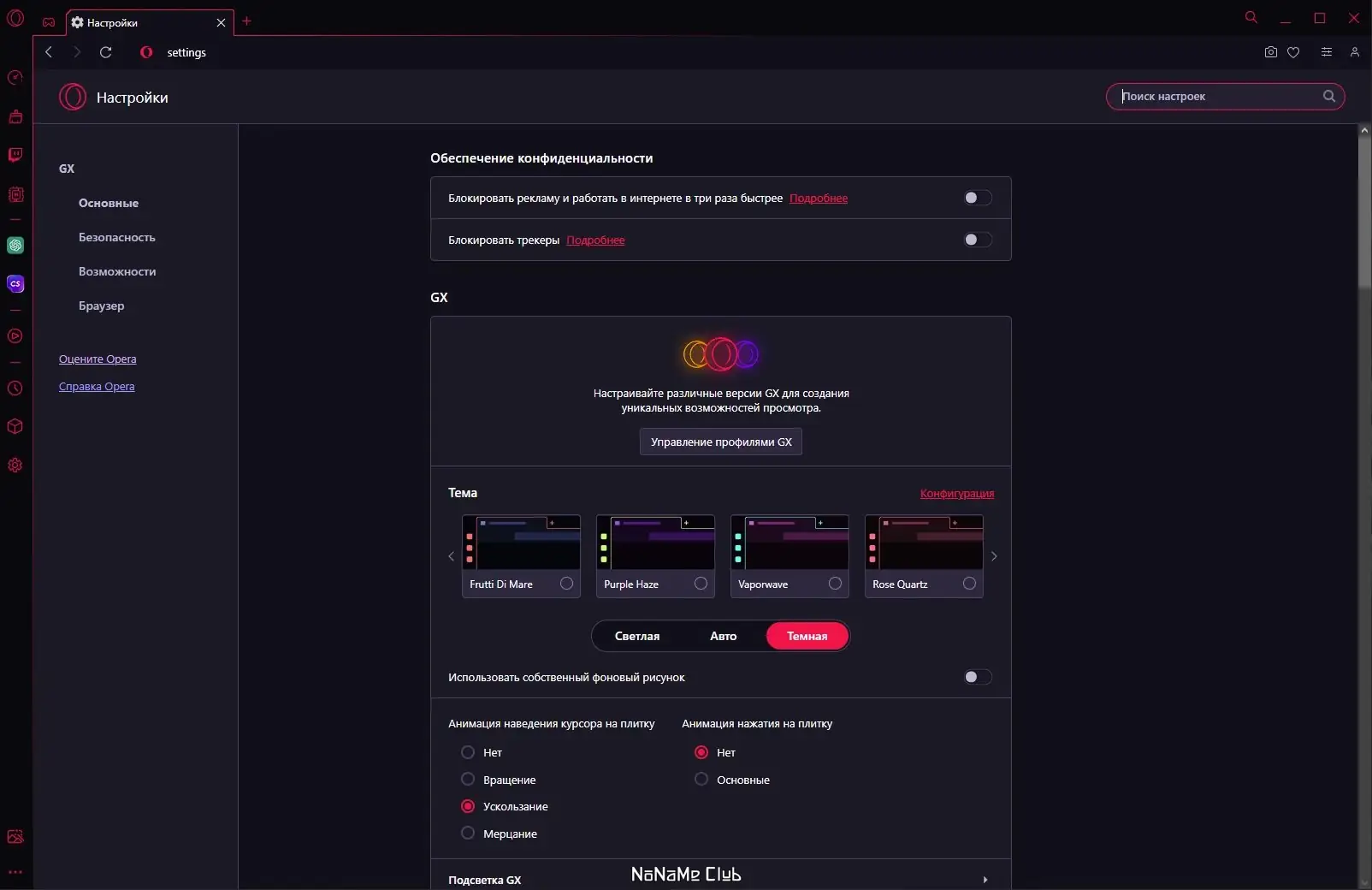Reload the settings page
Screen dimensions: 1372x890
click(x=106, y=52)
